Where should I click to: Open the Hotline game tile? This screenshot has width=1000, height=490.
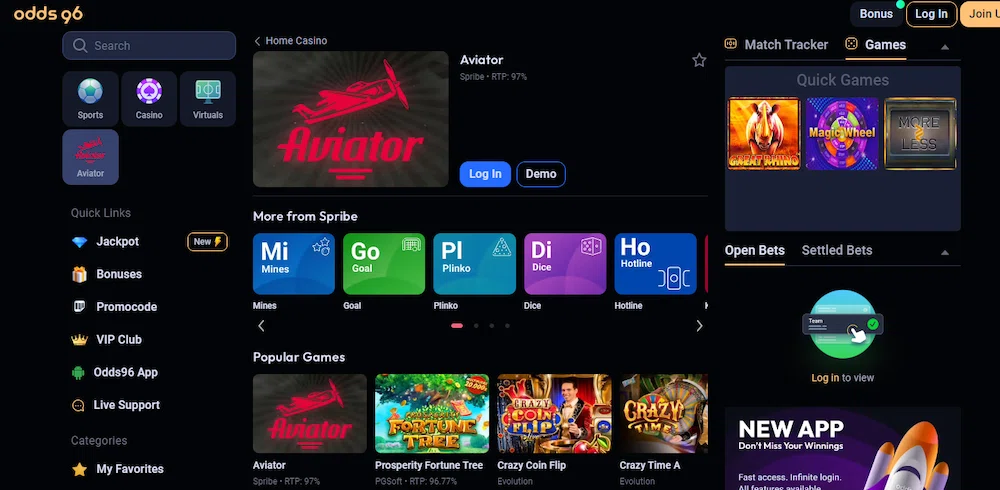656,264
